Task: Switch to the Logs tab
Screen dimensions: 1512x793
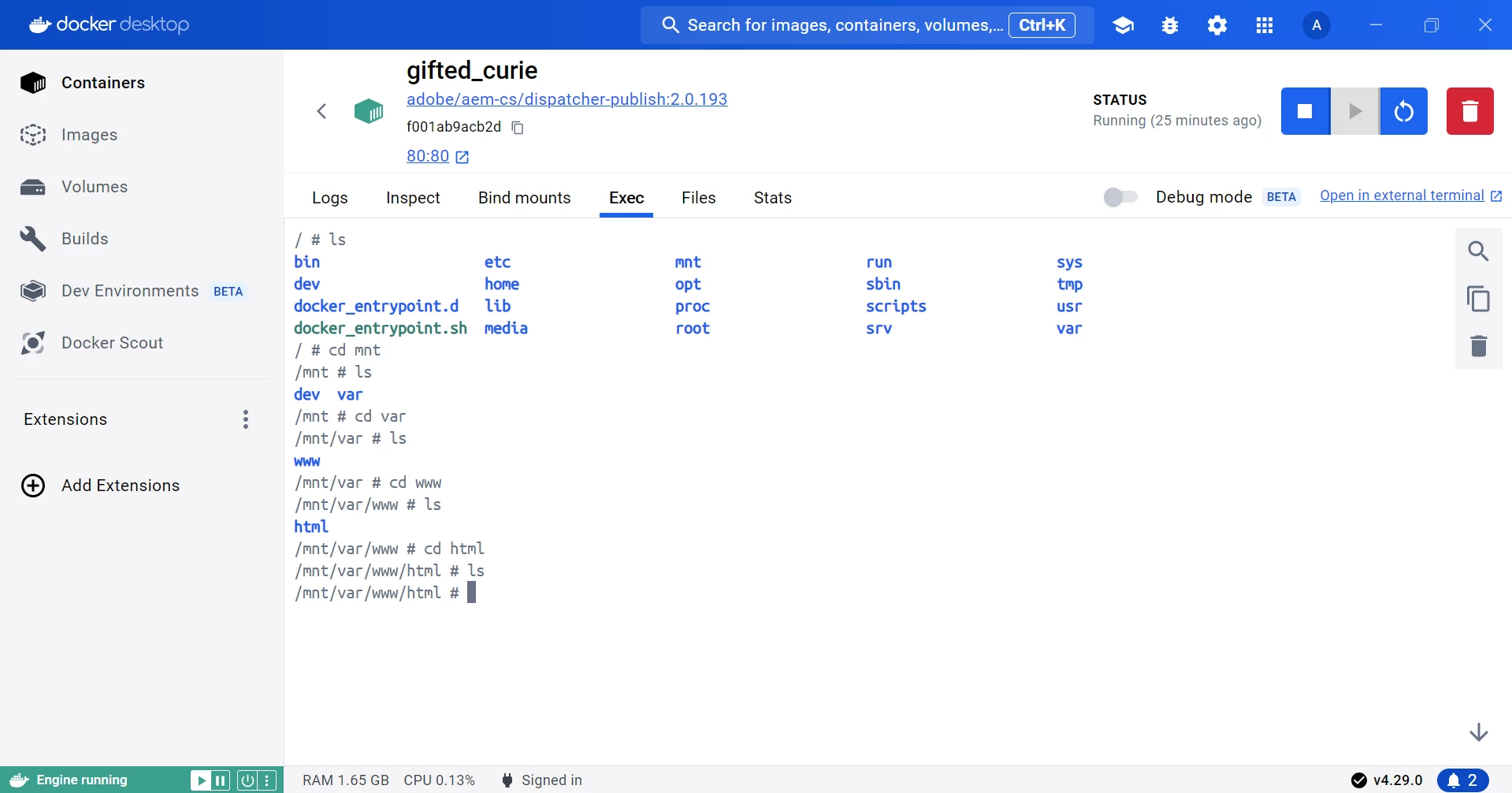Action: 329,198
